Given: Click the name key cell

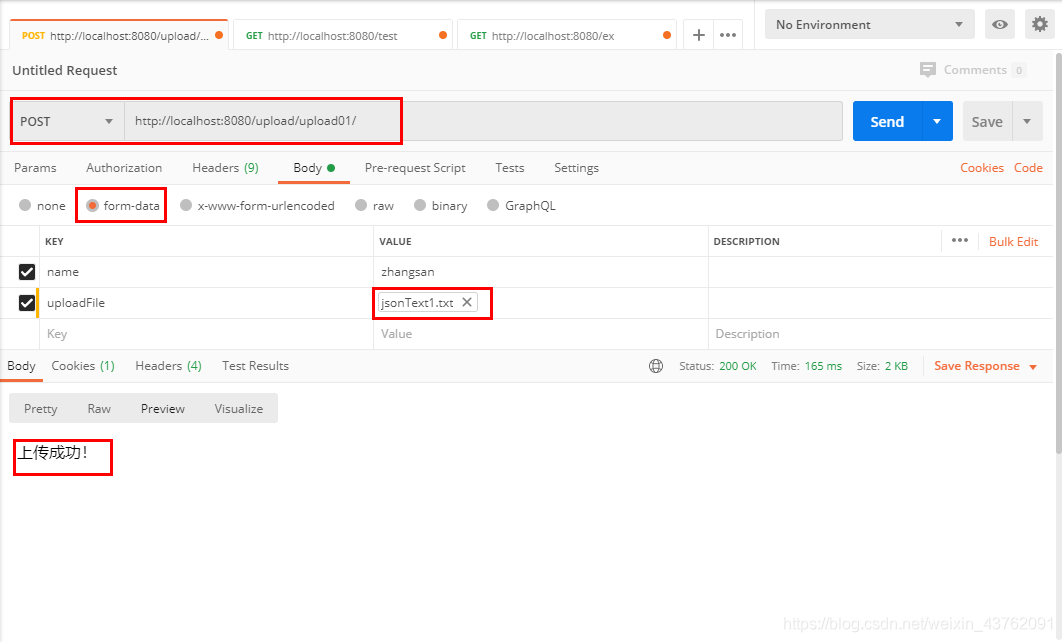Looking at the screenshot, I should pyautogui.click(x=206, y=272).
